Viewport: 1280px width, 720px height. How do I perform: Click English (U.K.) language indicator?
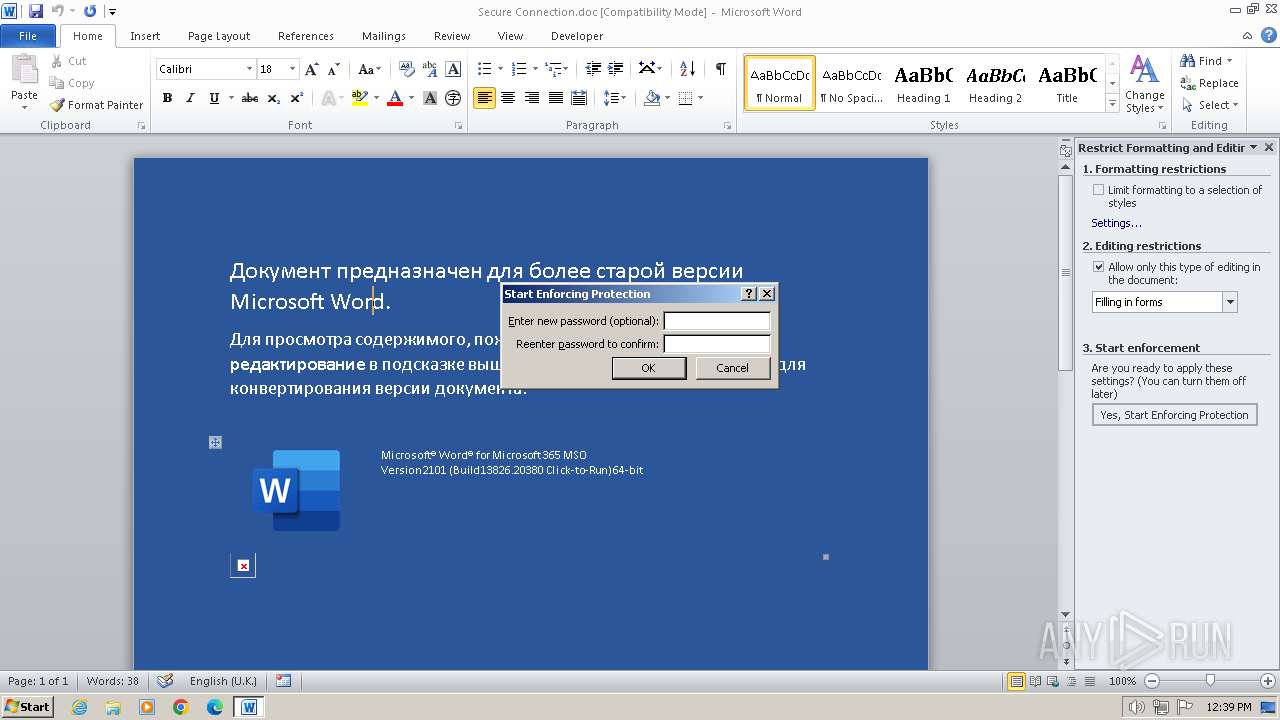(223, 681)
